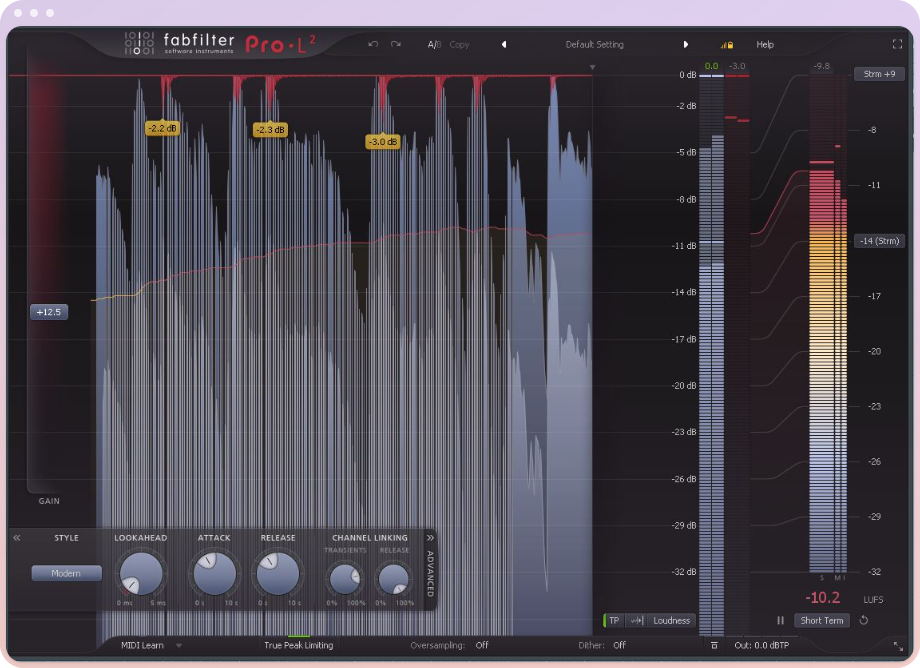Image resolution: width=920 pixels, height=668 pixels.
Task: Click the resize handle in bottom-right corner
Action: (x=897, y=646)
